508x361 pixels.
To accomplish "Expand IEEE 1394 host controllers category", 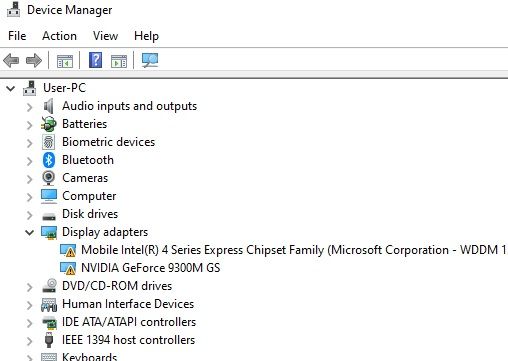I will click(x=30, y=341).
